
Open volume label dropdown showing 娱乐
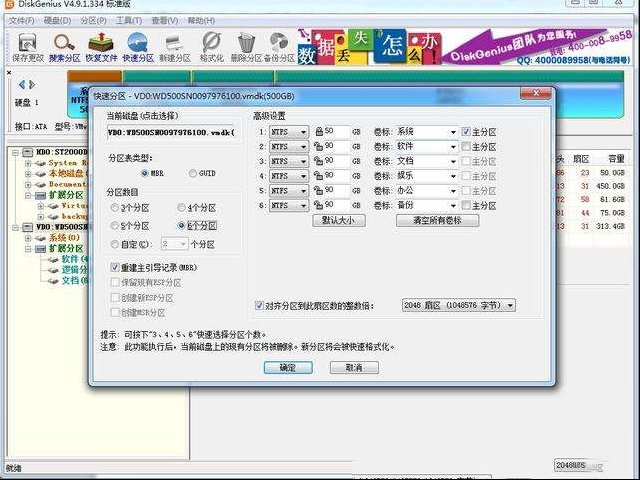point(453,176)
